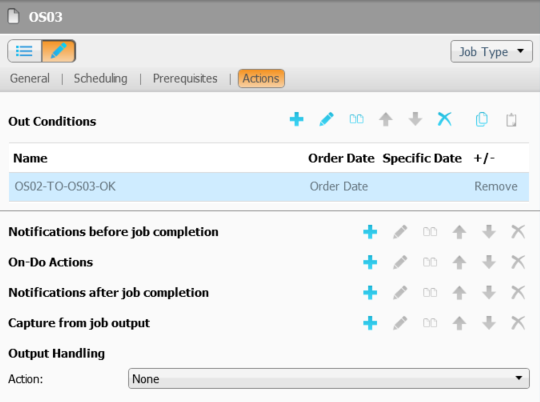Select the Actions tab
This screenshot has height=402, width=540.
(261, 79)
